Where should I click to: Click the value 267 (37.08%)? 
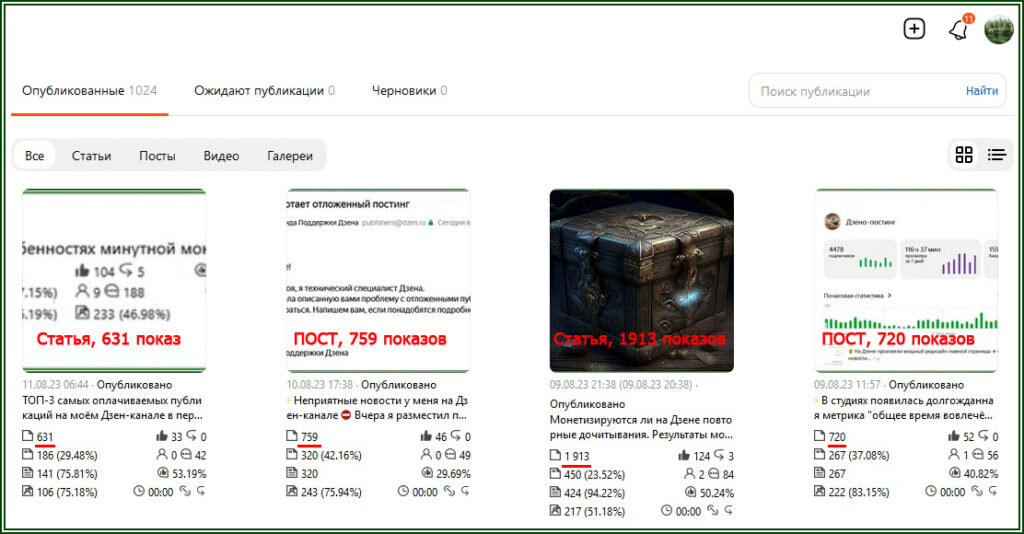click(859, 455)
